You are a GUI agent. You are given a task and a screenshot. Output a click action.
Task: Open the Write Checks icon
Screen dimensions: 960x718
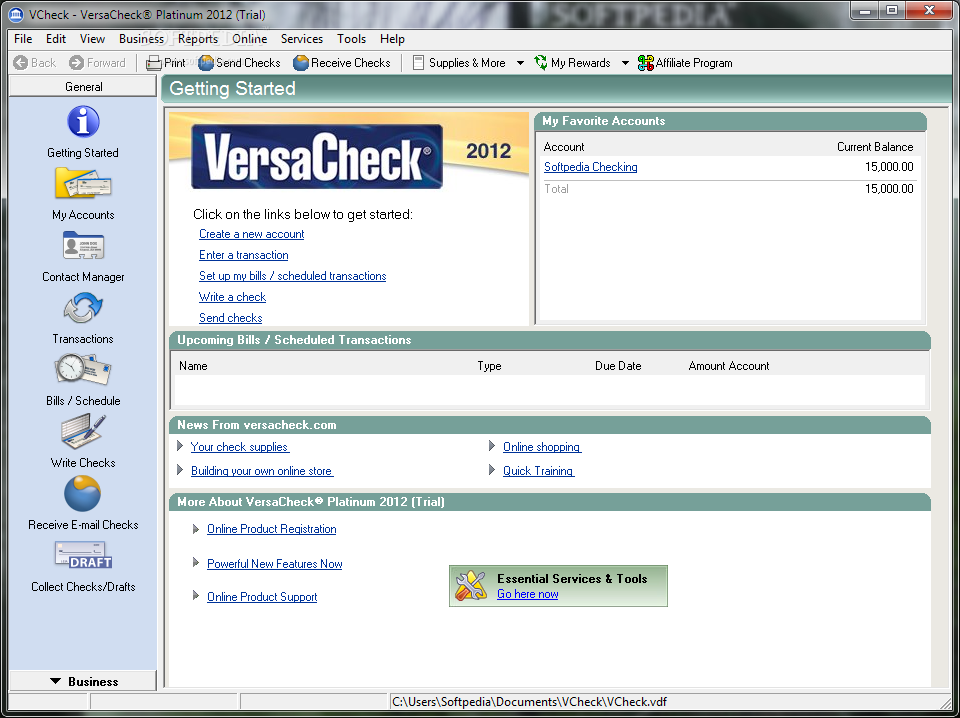pyautogui.click(x=83, y=431)
